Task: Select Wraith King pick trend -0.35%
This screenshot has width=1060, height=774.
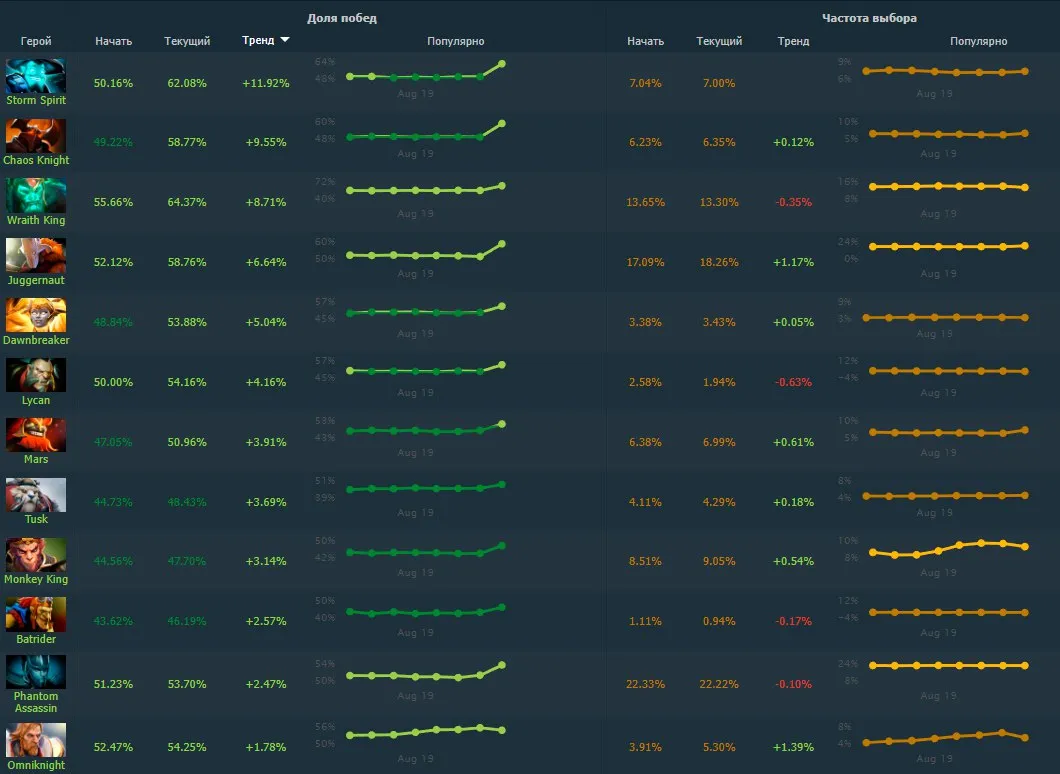Action: click(x=794, y=202)
